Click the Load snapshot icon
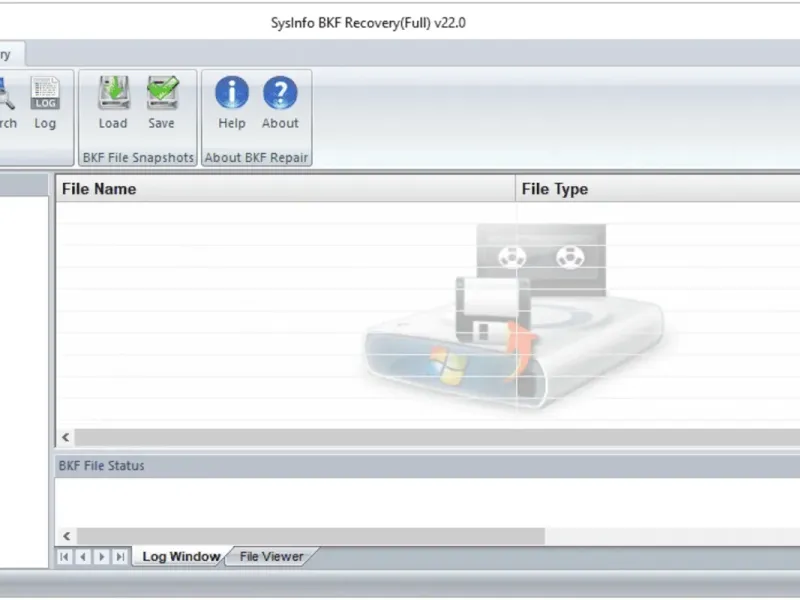 113,102
